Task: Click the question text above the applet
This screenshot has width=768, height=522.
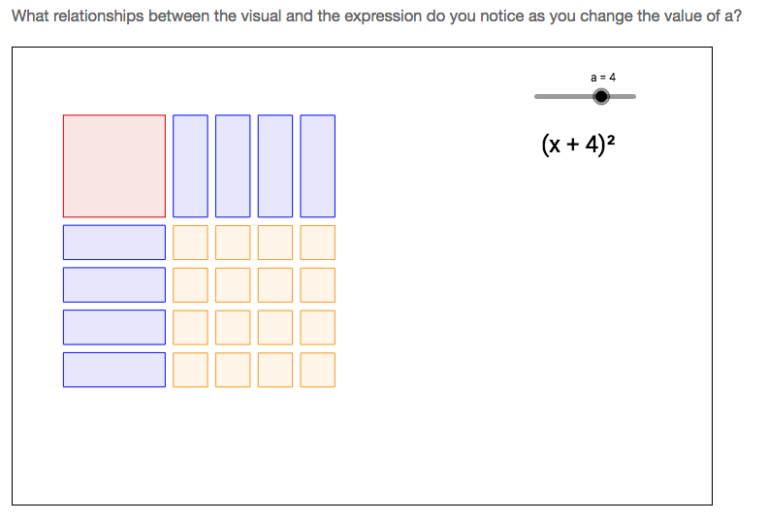Action: pos(376,18)
